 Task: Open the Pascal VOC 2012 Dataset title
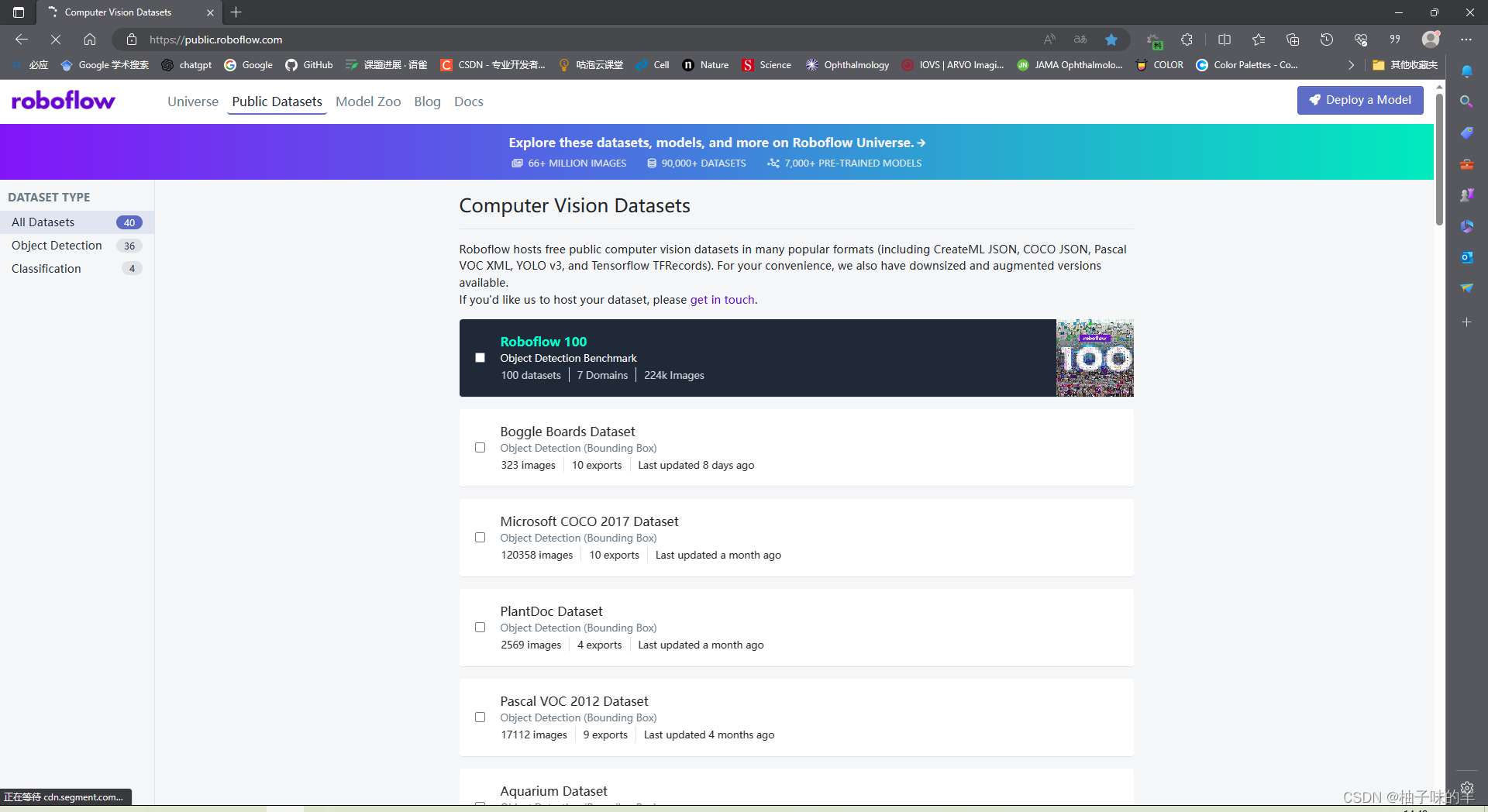tap(574, 701)
